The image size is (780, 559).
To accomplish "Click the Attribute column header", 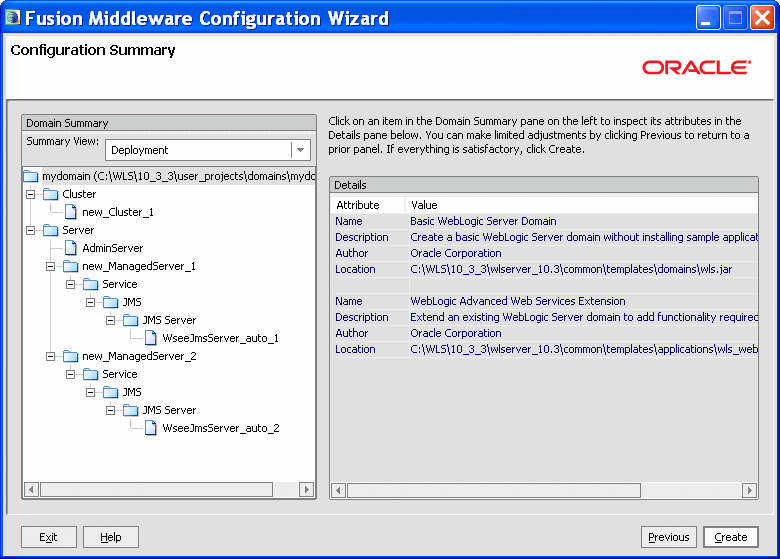I will click(x=368, y=205).
